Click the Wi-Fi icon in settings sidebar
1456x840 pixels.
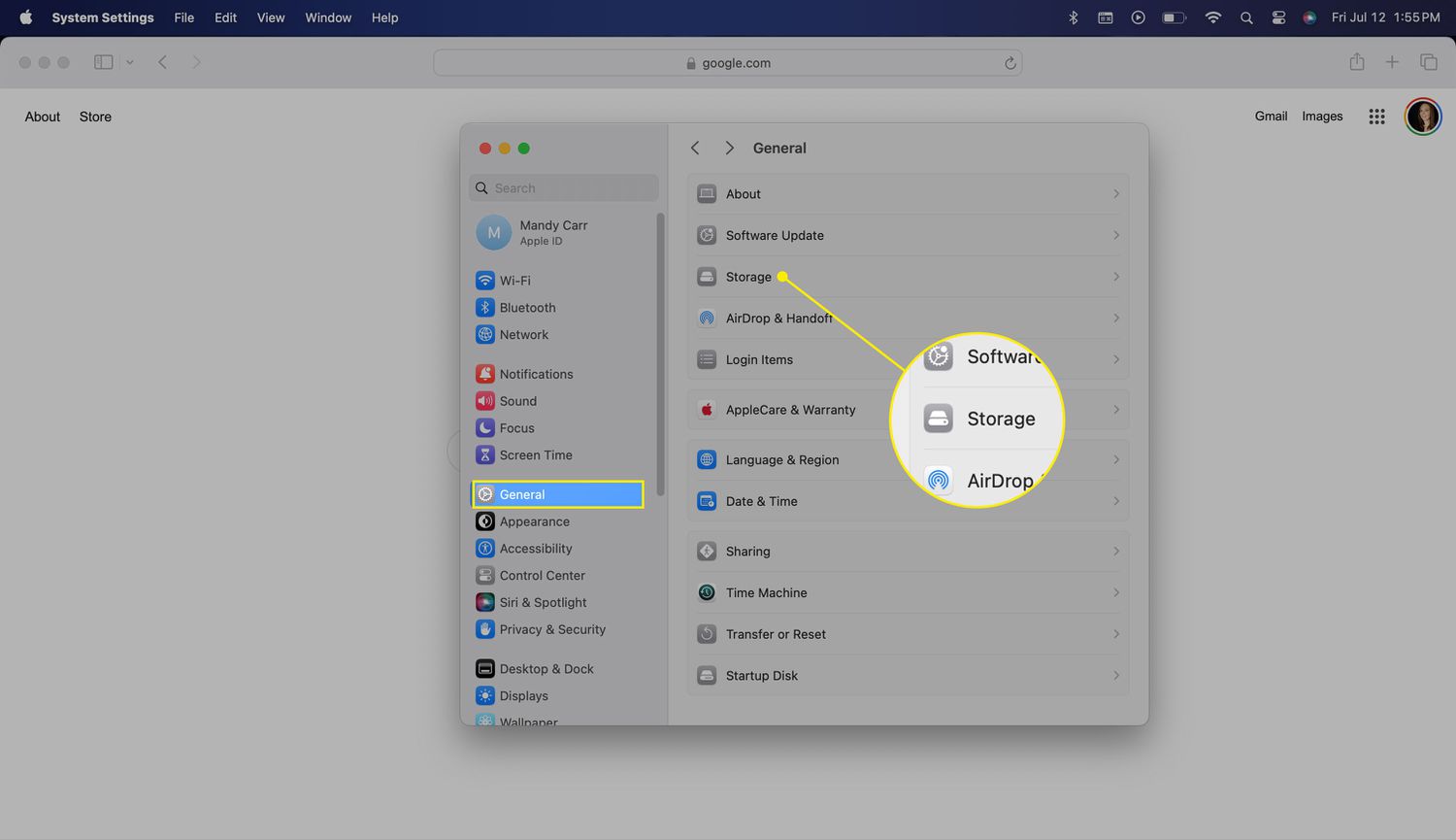pyautogui.click(x=485, y=281)
